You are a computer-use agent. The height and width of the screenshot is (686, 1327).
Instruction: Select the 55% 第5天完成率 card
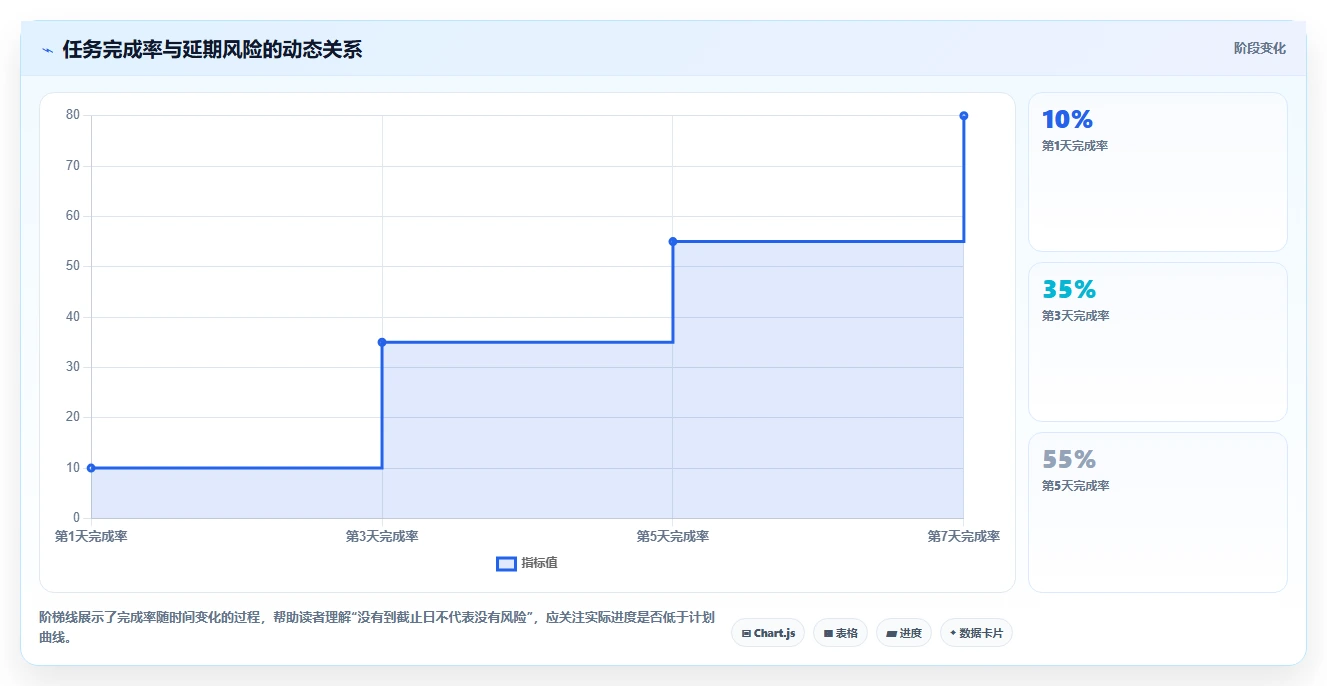[x=1157, y=512]
